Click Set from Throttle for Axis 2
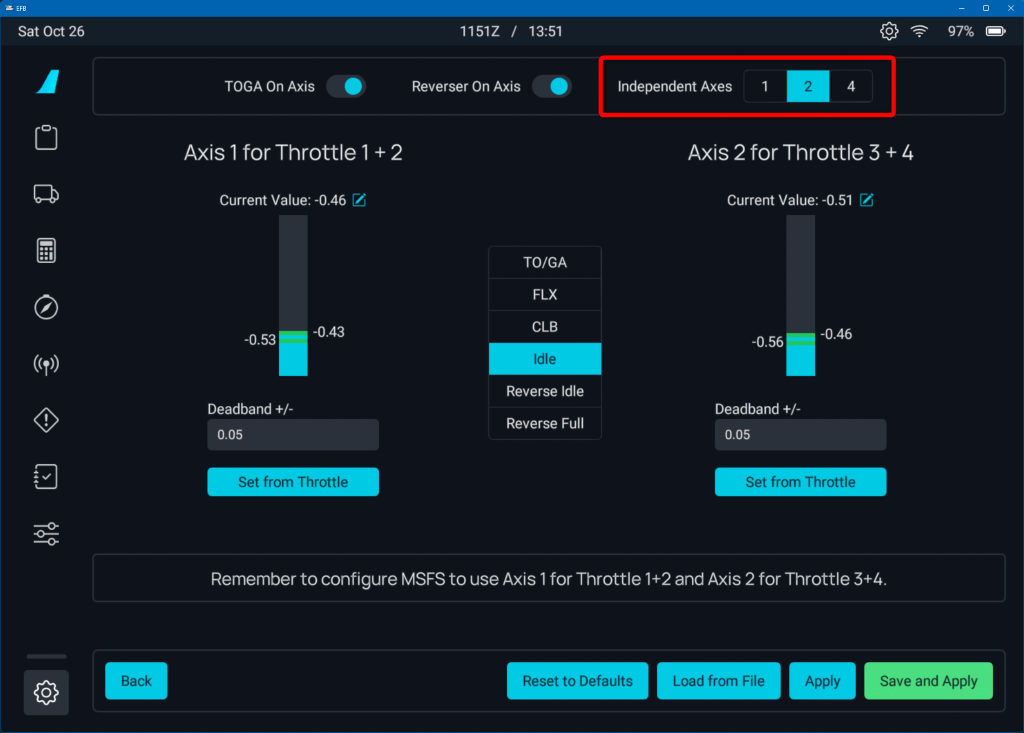The width and height of the screenshot is (1024, 733). pyautogui.click(x=800, y=482)
